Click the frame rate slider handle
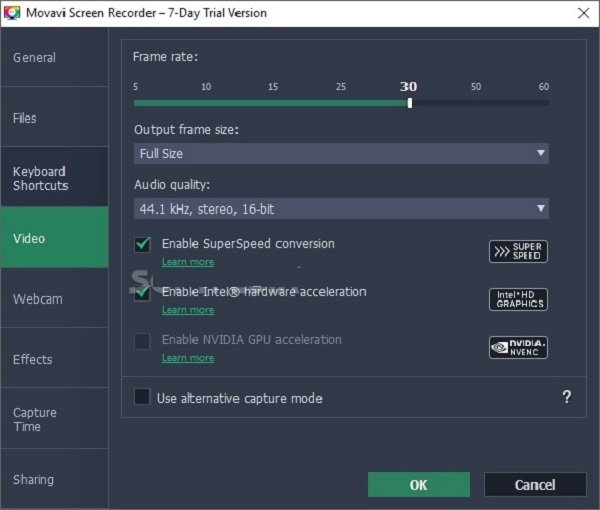This screenshot has width=600, height=510. point(410,103)
